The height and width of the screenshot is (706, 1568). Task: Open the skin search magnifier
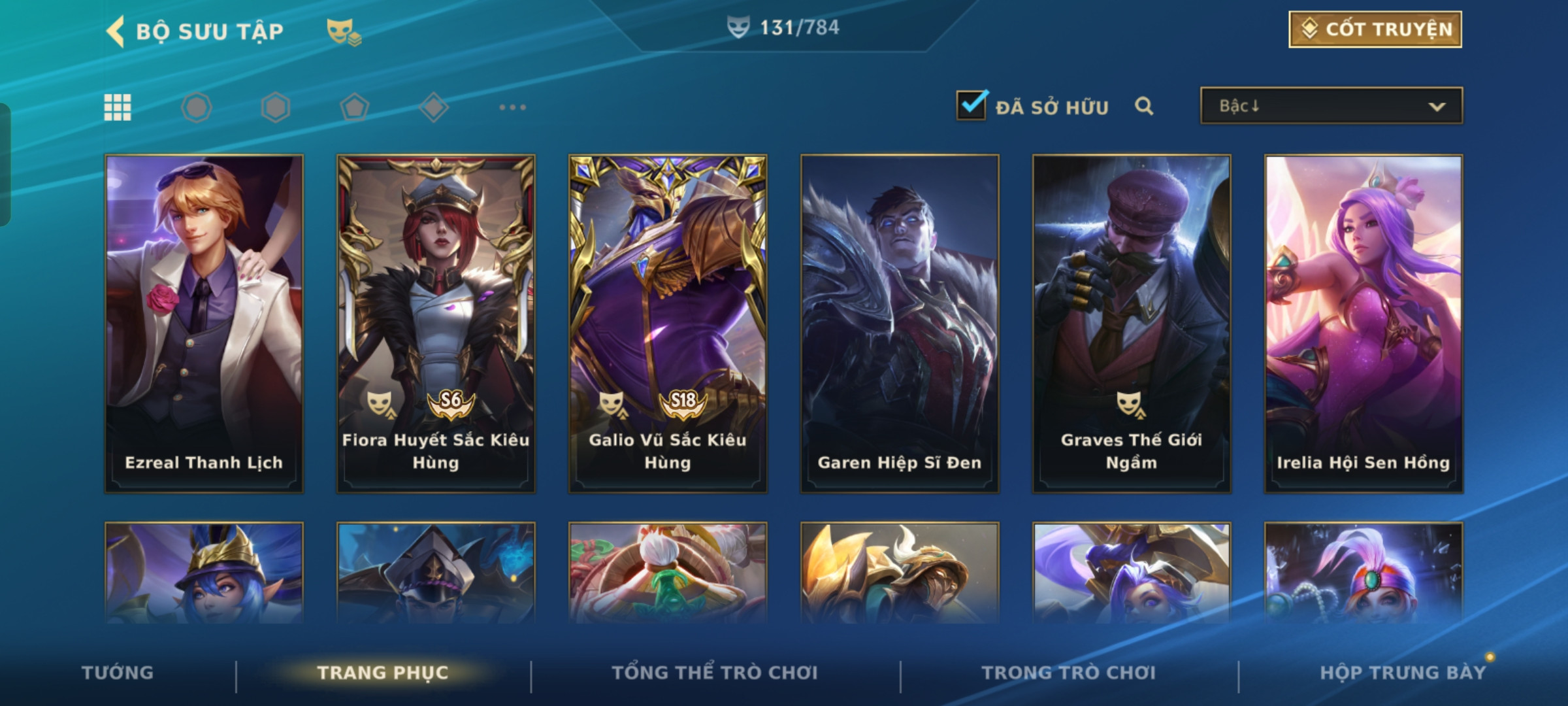(1144, 106)
